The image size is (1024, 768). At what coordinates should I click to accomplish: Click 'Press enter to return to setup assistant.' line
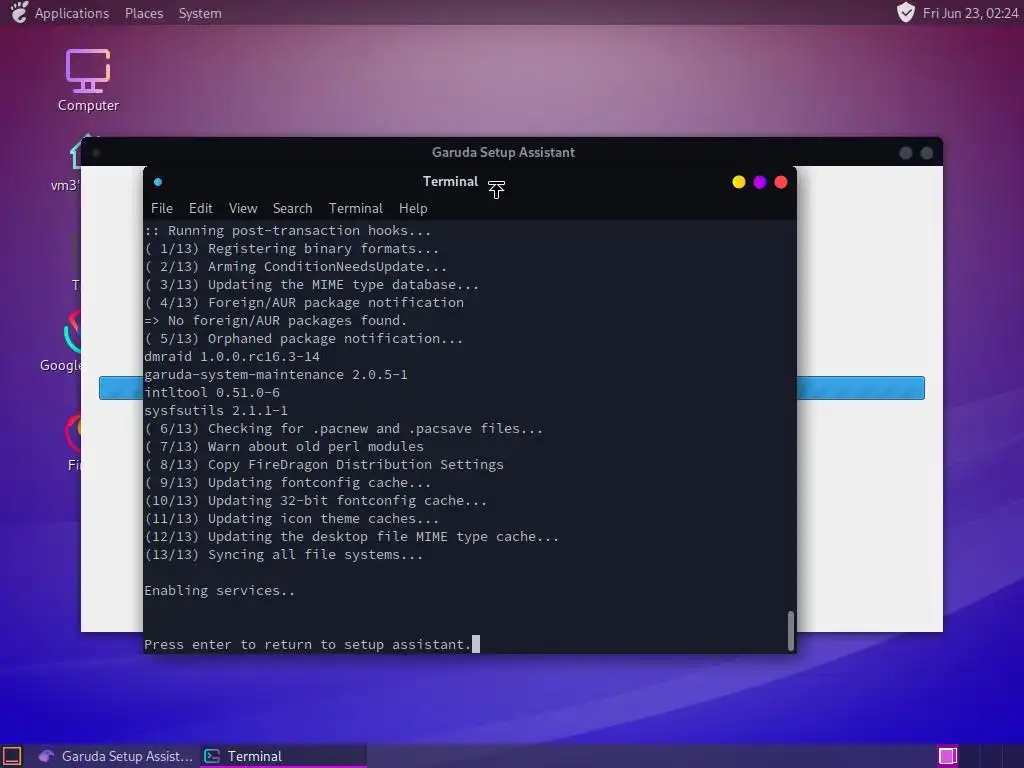308,645
